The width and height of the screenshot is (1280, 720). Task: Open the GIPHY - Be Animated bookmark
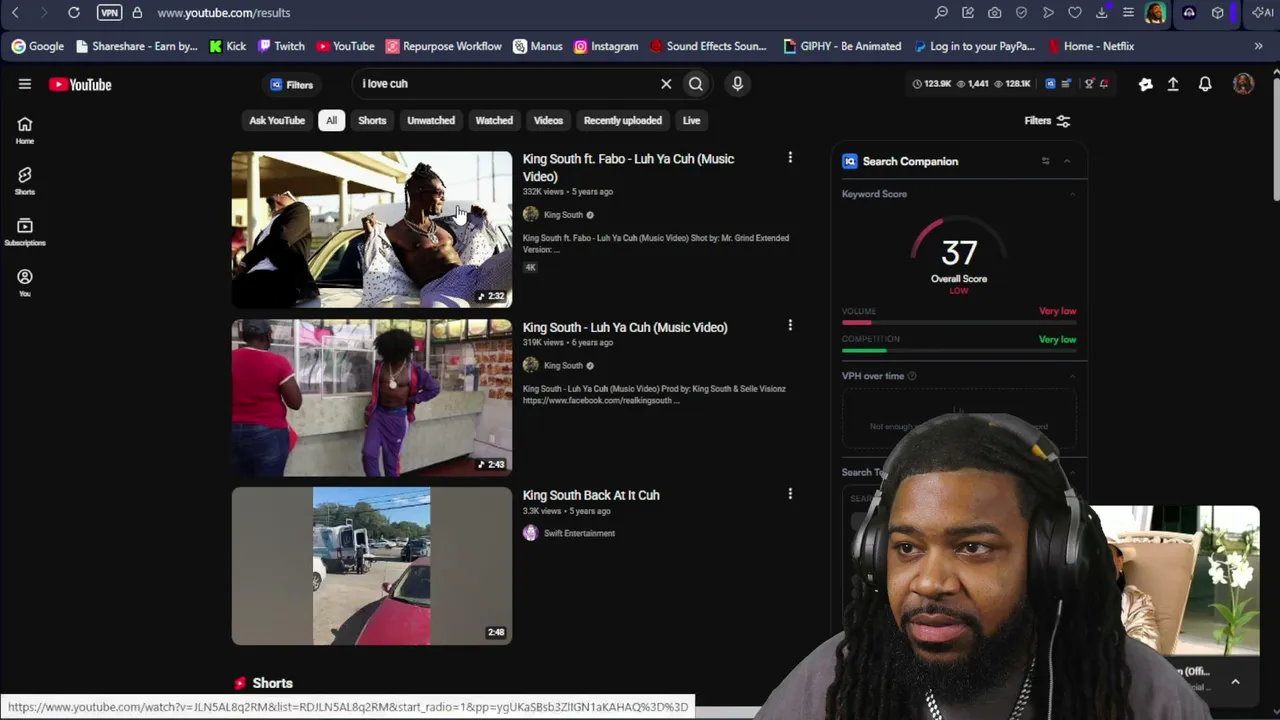(x=842, y=46)
